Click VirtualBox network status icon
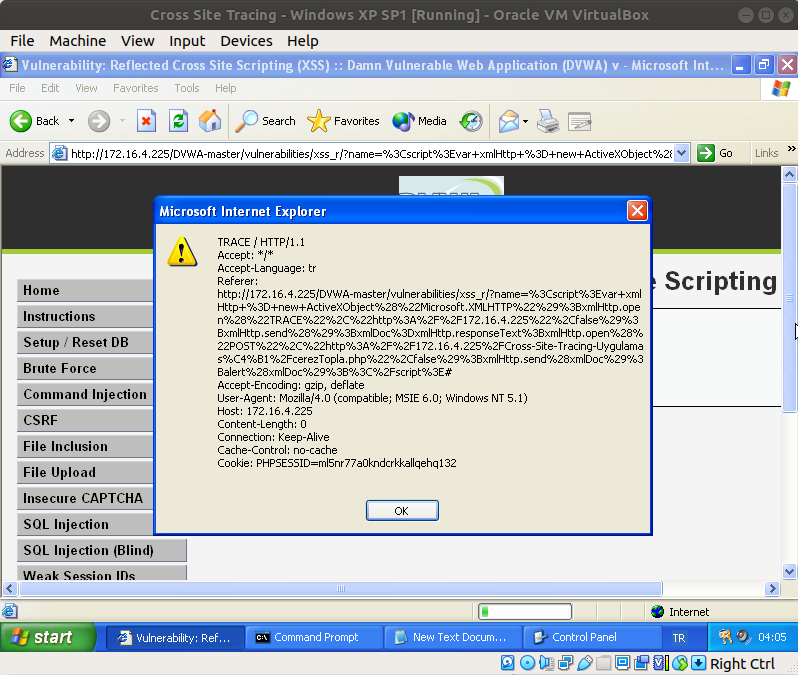This screenshot has height=675, width=798. click(x=565, y=663)
